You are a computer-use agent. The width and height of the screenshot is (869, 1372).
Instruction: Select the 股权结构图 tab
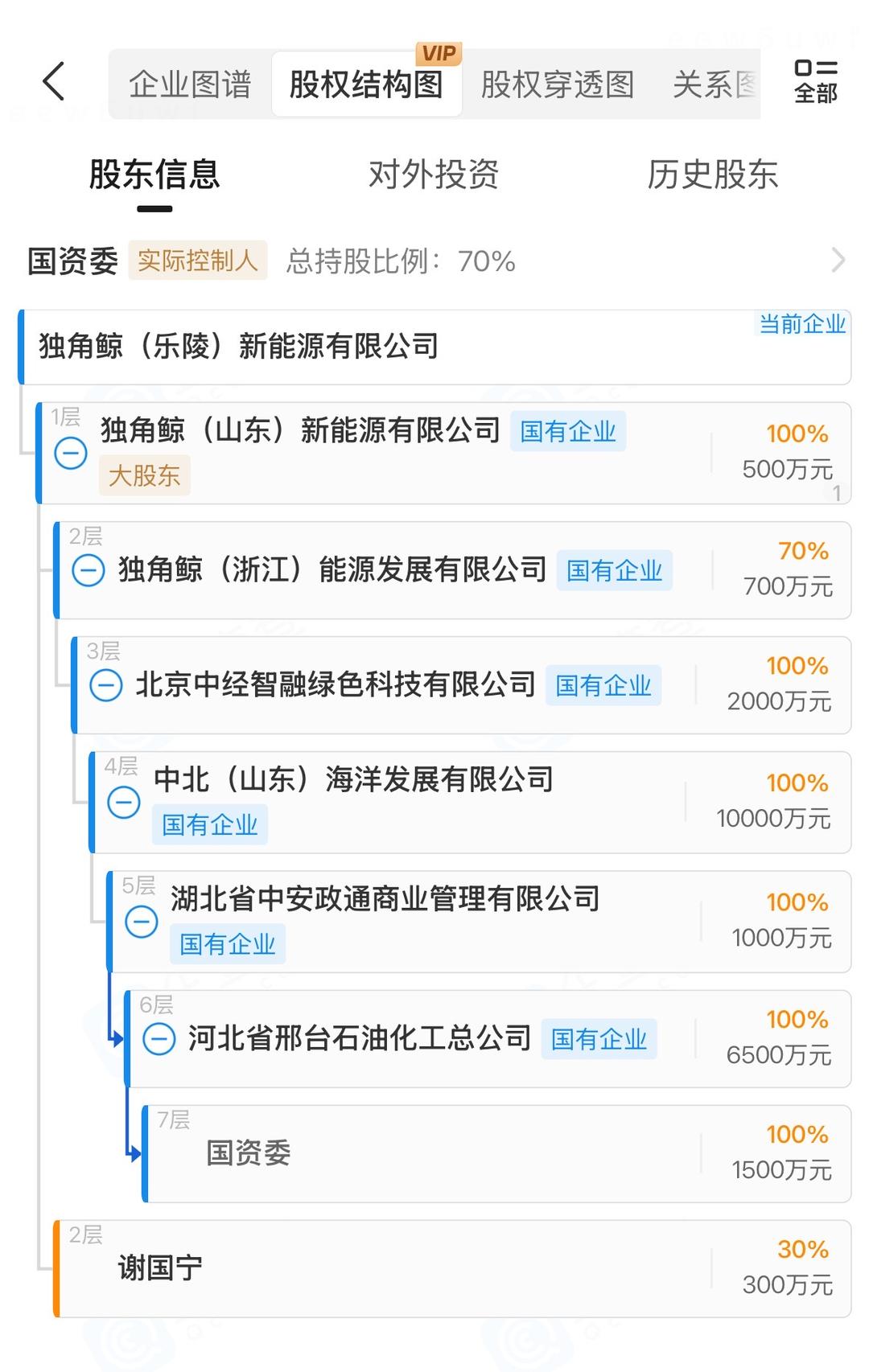coord(366,84)
